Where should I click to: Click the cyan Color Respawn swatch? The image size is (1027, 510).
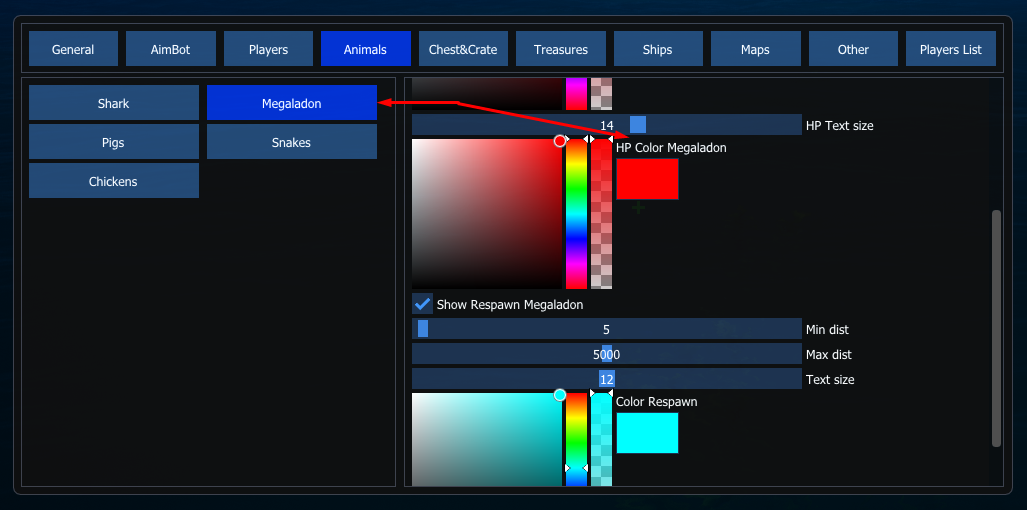point(647,433)
